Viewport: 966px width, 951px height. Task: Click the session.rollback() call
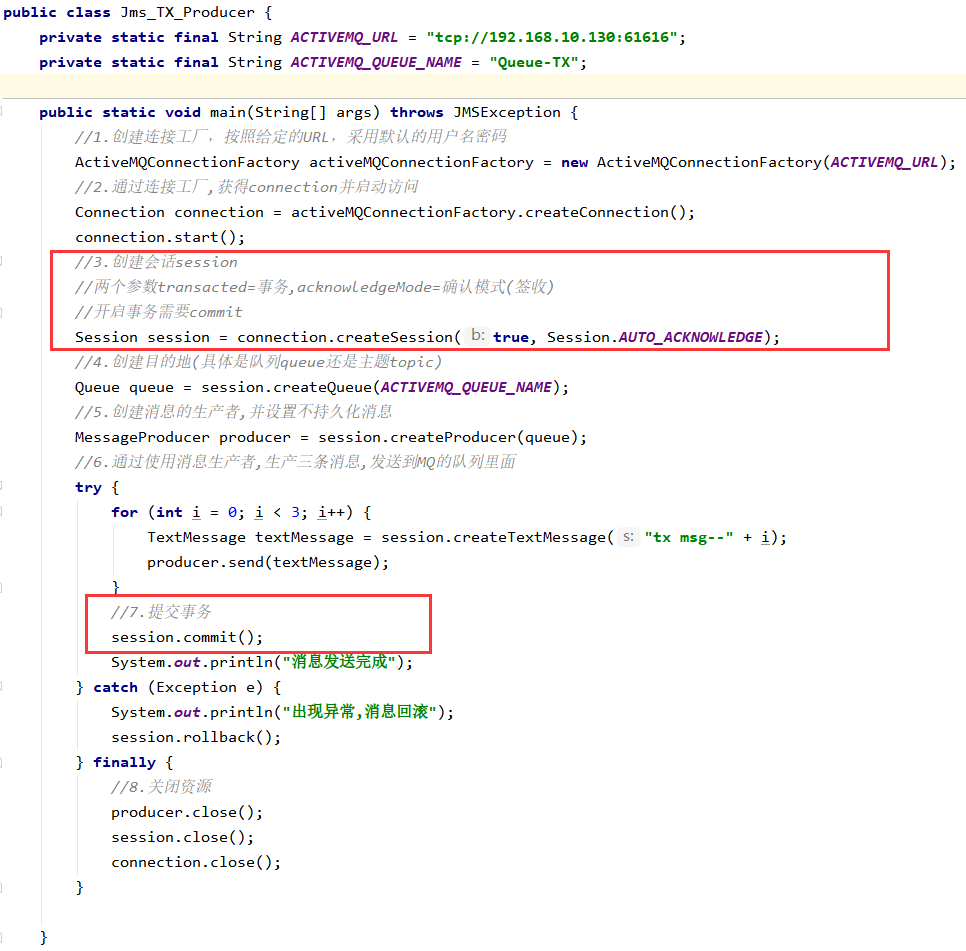(x=196, y=737)
